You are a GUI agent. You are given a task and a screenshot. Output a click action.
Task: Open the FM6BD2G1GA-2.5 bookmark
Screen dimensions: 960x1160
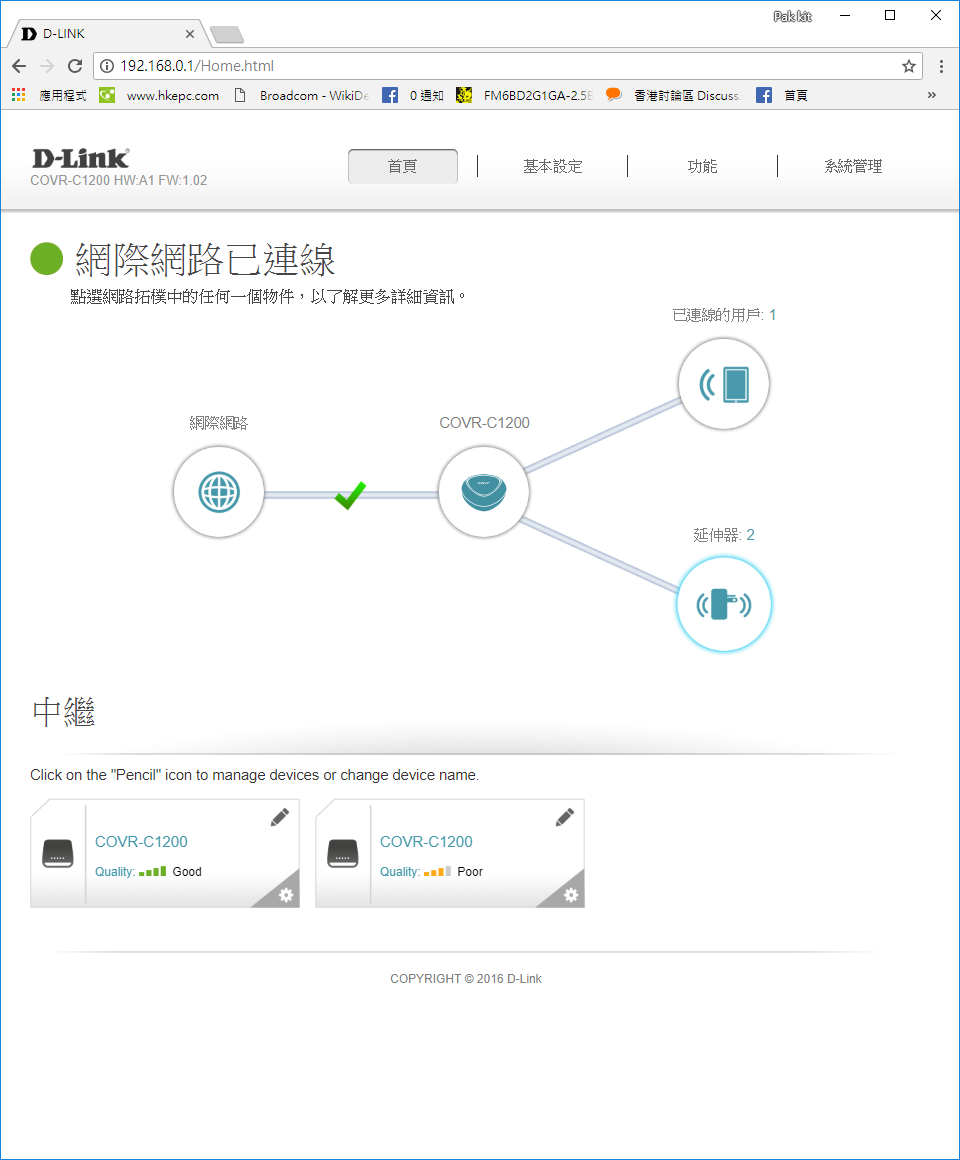(x=524, y=95)
